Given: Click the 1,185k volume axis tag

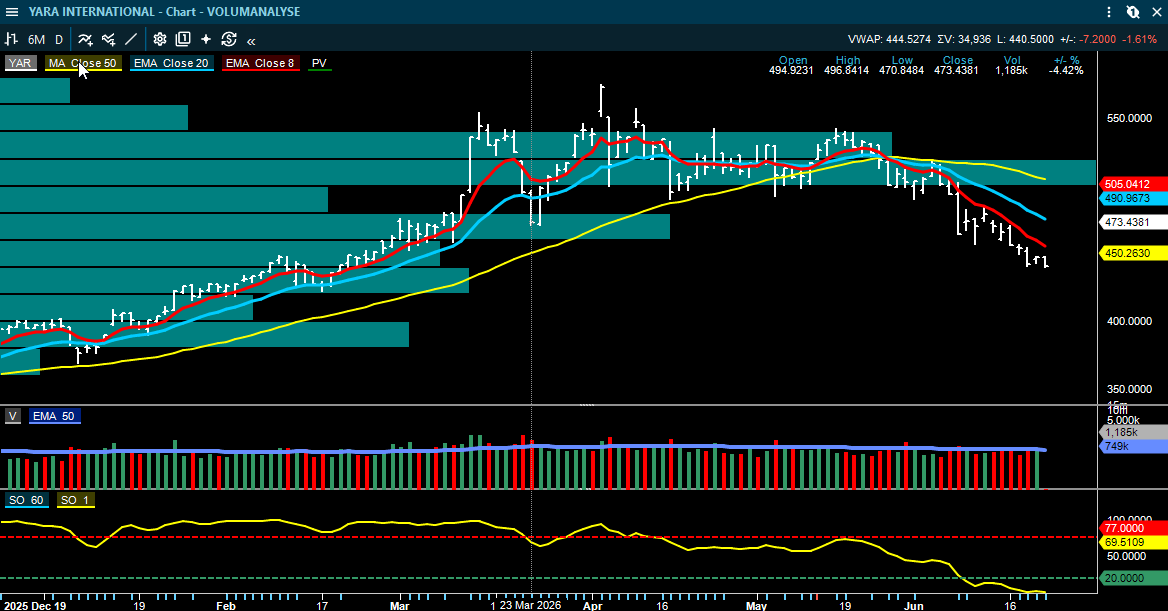Looking at the screenshot, I should [x=1132, y=432].
